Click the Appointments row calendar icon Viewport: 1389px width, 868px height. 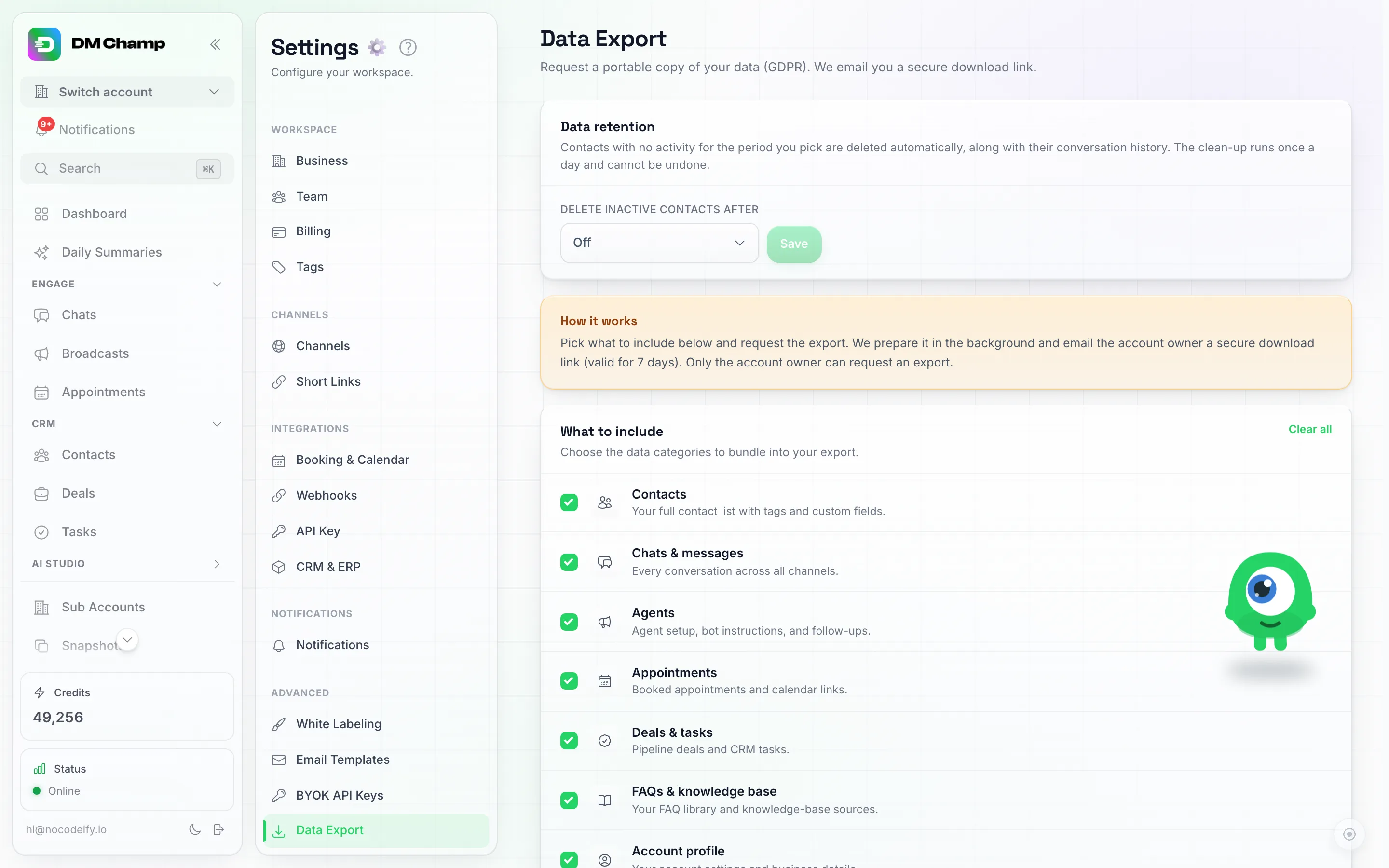604,681
